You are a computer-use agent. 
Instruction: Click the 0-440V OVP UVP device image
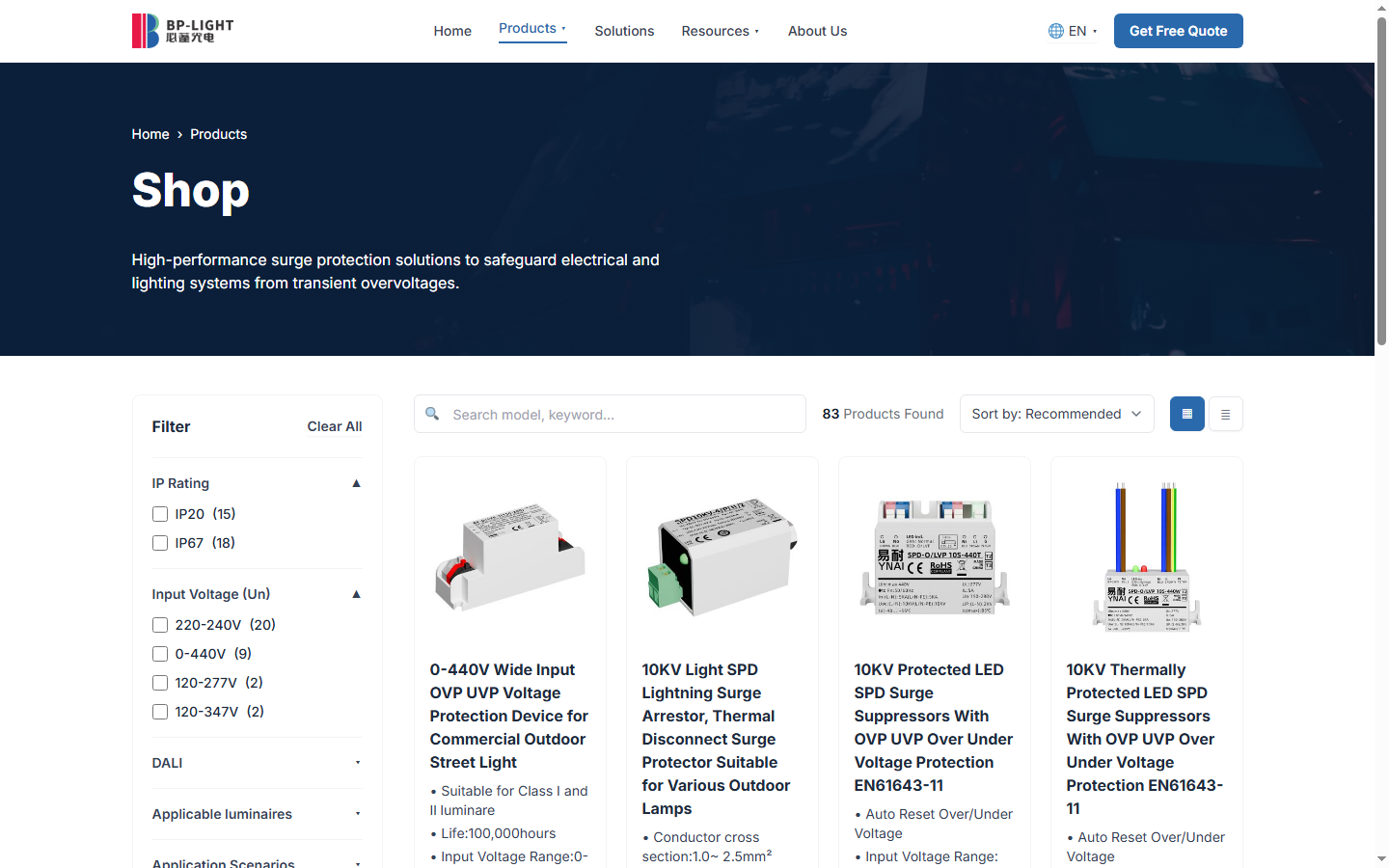pyautogui.click(x=510, y=557)
